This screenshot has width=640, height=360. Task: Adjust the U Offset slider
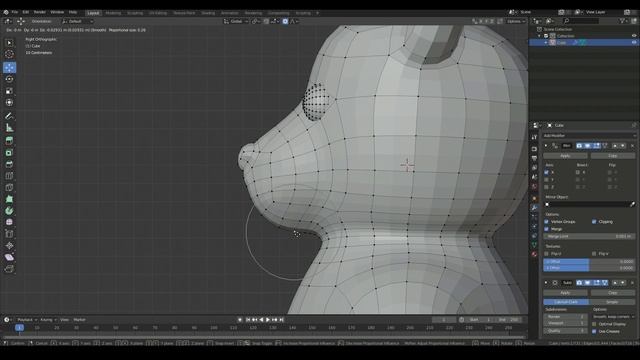[589, 262]
